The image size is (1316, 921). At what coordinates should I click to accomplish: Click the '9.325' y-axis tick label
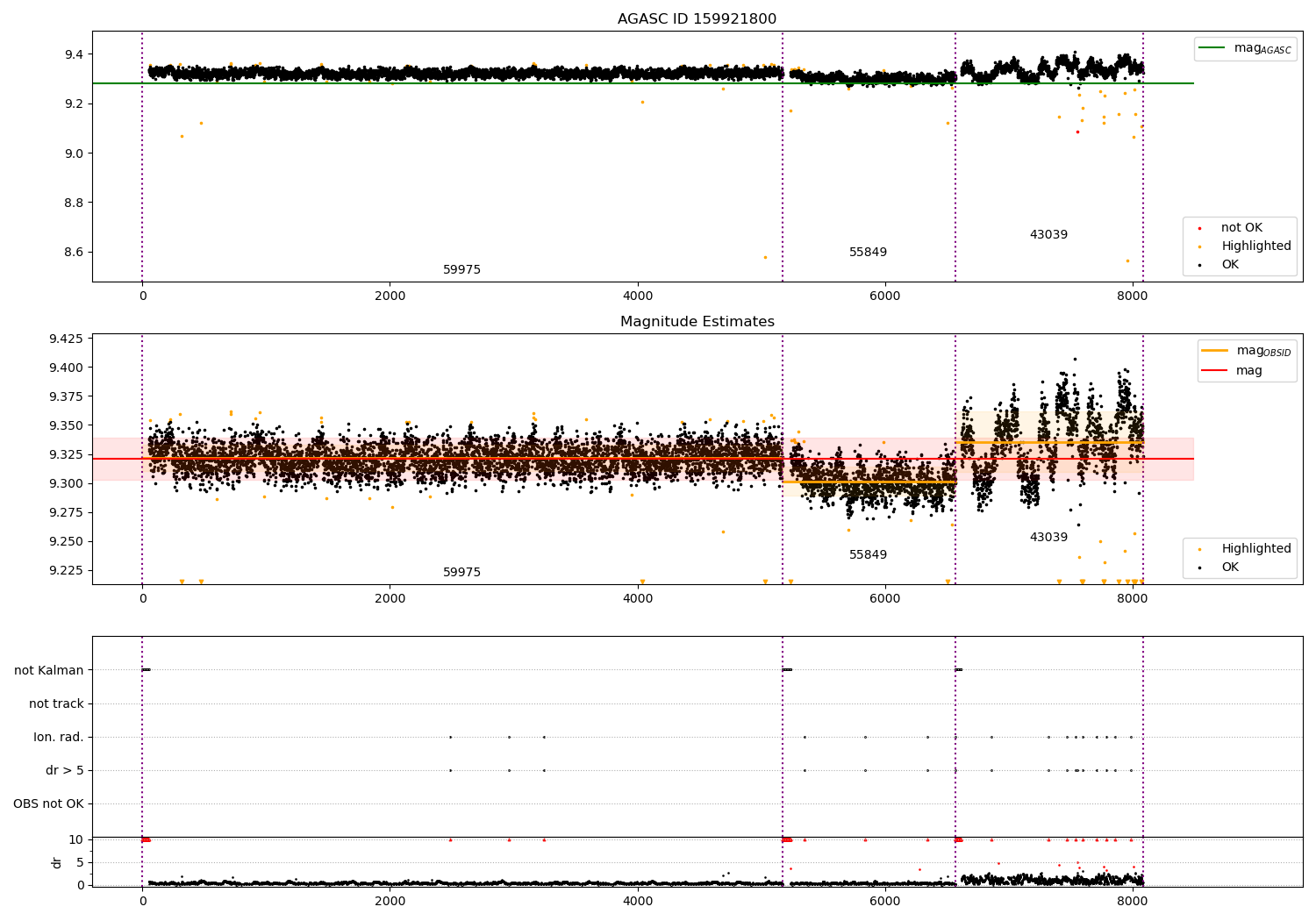click(x=66, y=455)
